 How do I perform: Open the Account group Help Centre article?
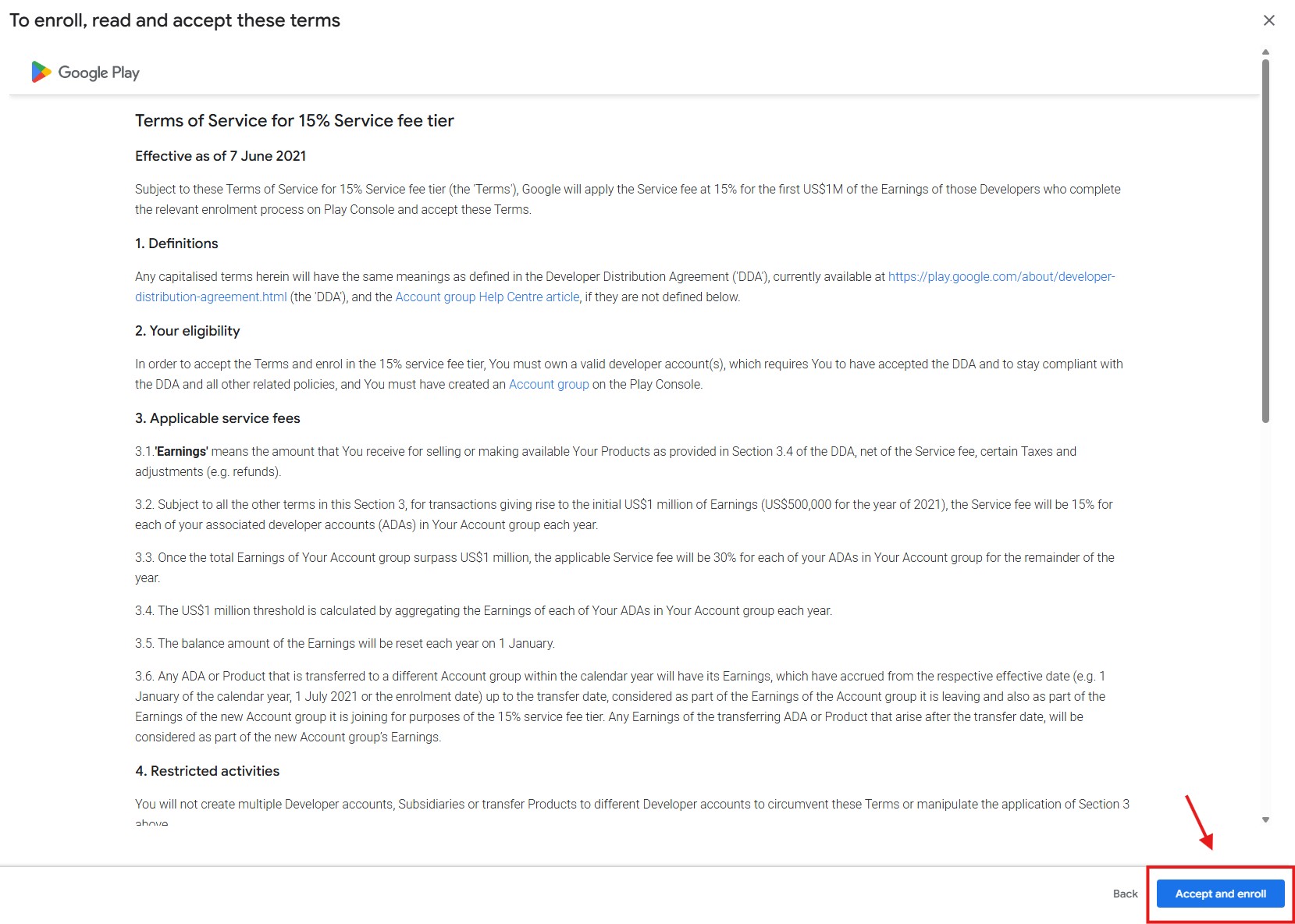tap(487, 297)
